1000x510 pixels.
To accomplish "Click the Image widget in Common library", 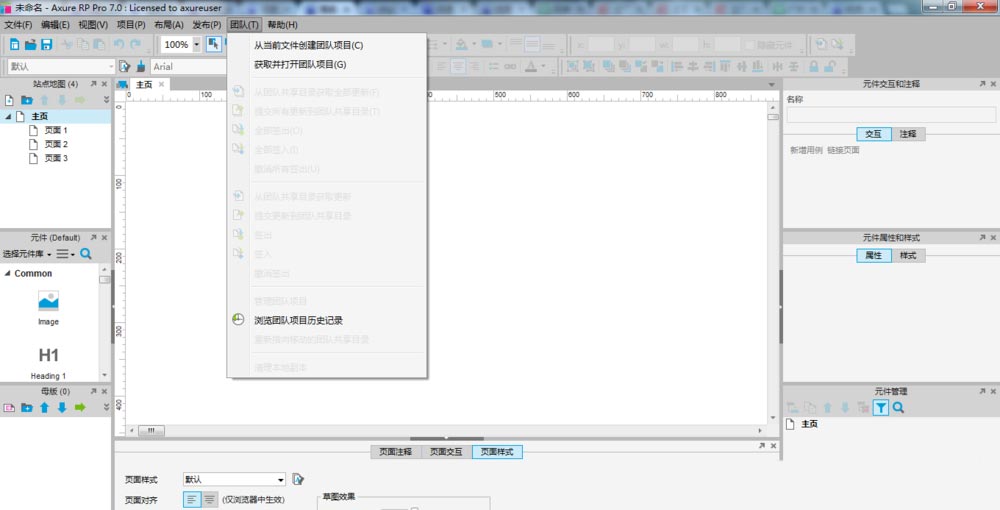I will pos(48,308).
